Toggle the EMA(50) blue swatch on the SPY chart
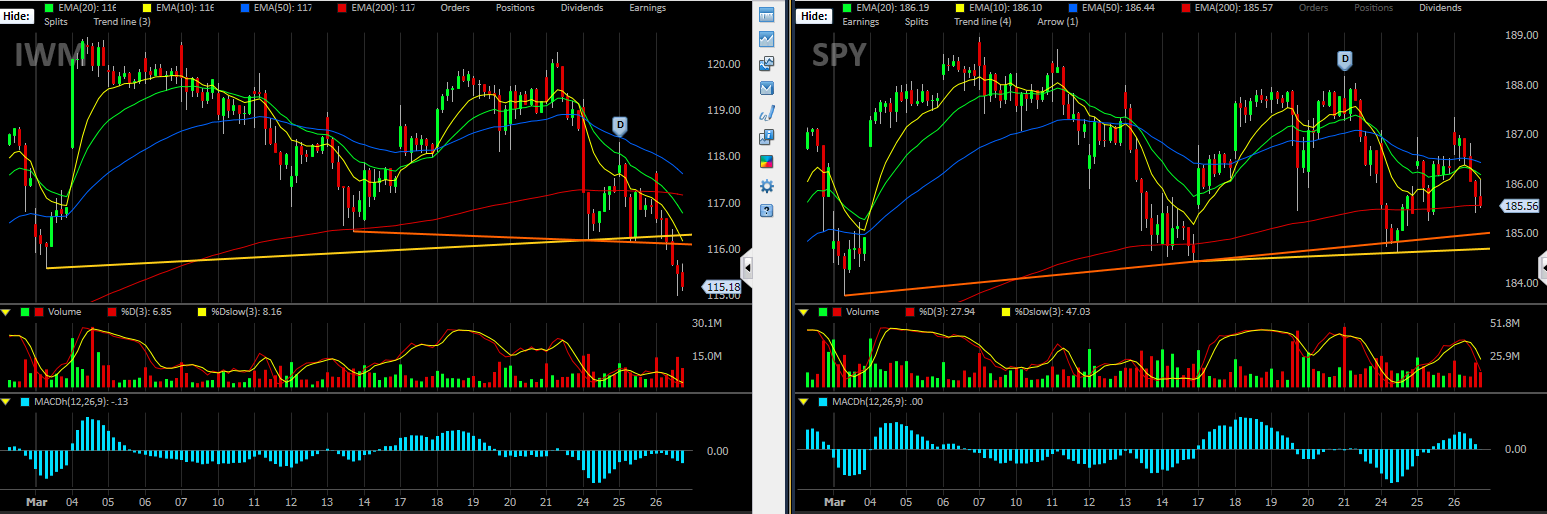Image resolution: width=1547 pixels, height=514 pixels. (x=1071, y=8)
